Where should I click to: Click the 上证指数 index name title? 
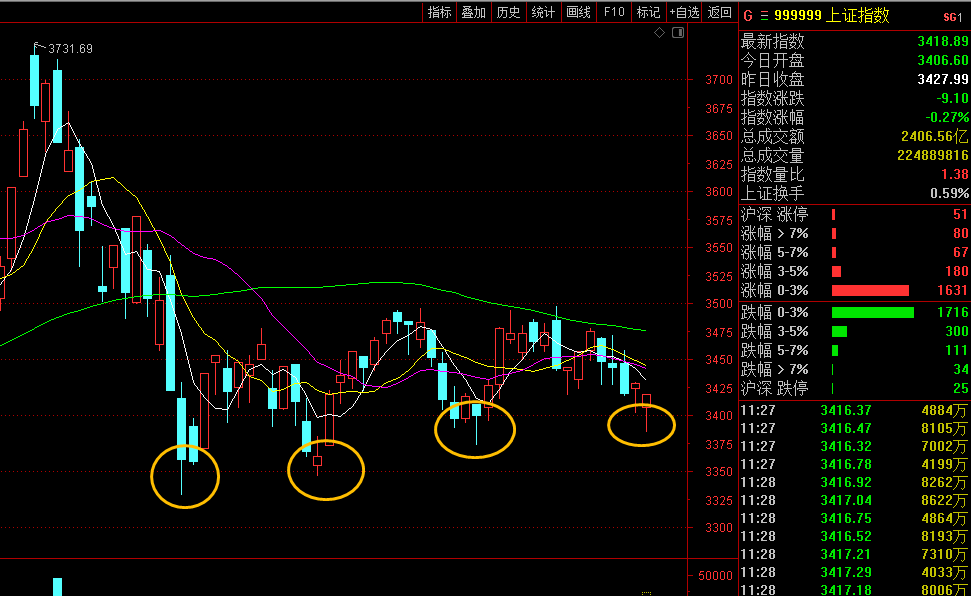click(857, 15)
